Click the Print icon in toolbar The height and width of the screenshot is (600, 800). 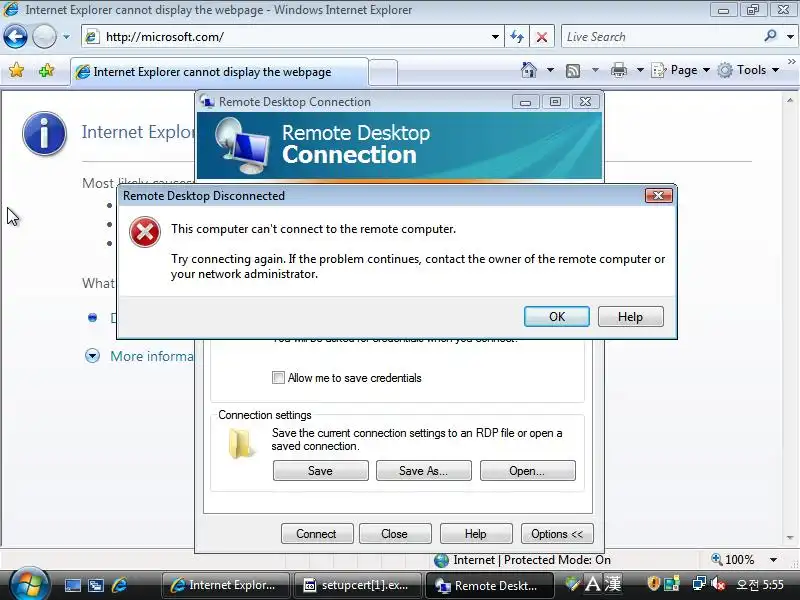pyautogui.click(x=619, y=70)
